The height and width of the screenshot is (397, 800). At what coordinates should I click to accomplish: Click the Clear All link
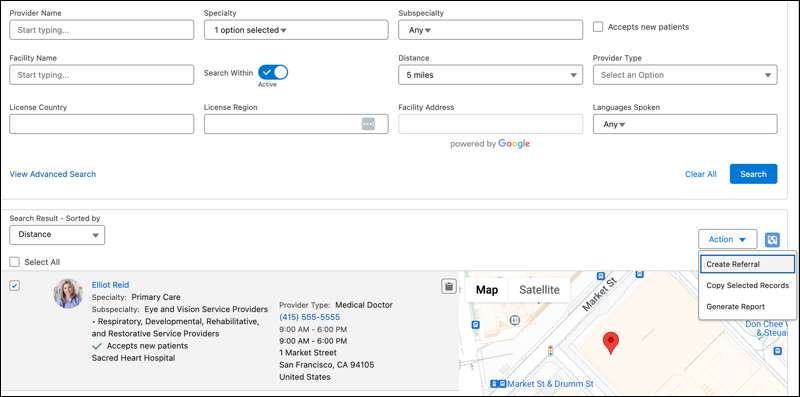point(701,174)
